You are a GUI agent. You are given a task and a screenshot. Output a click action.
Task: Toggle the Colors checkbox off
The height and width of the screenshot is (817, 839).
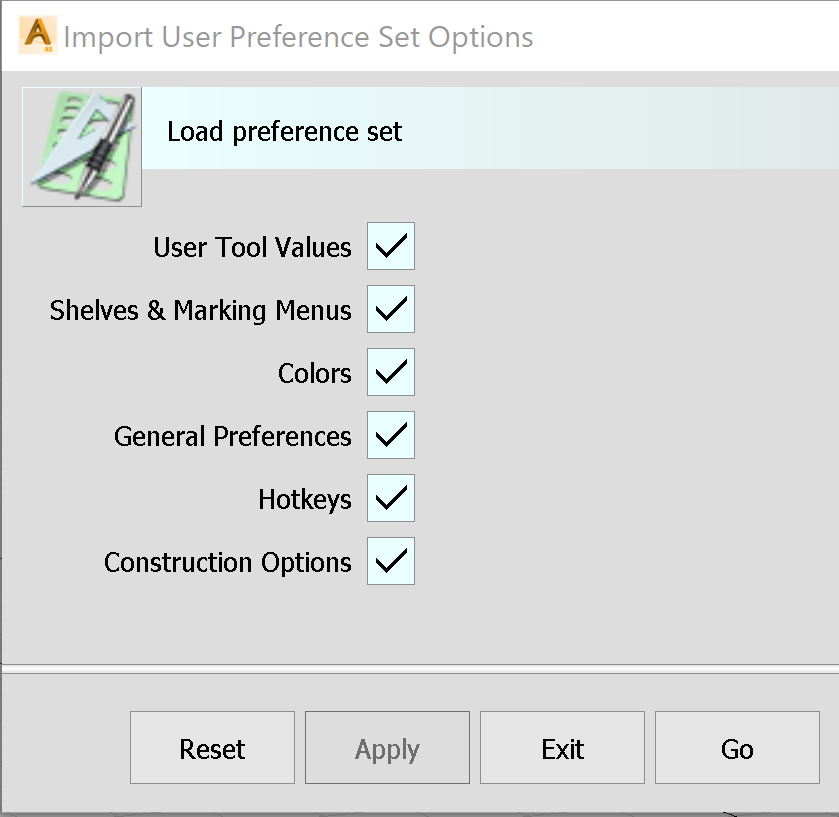pos(390,372)
